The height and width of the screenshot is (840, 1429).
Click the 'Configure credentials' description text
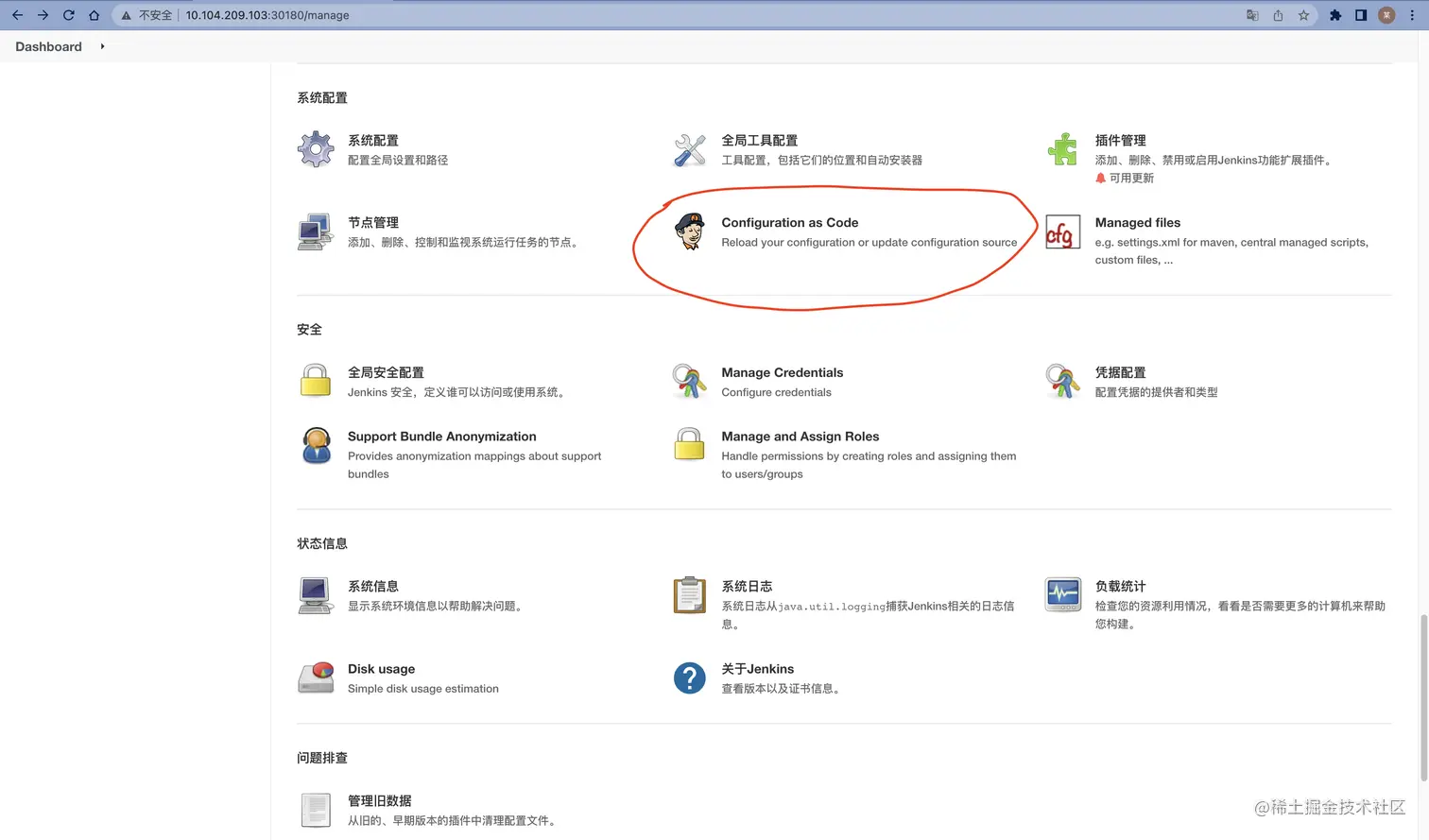click(776, 392)
